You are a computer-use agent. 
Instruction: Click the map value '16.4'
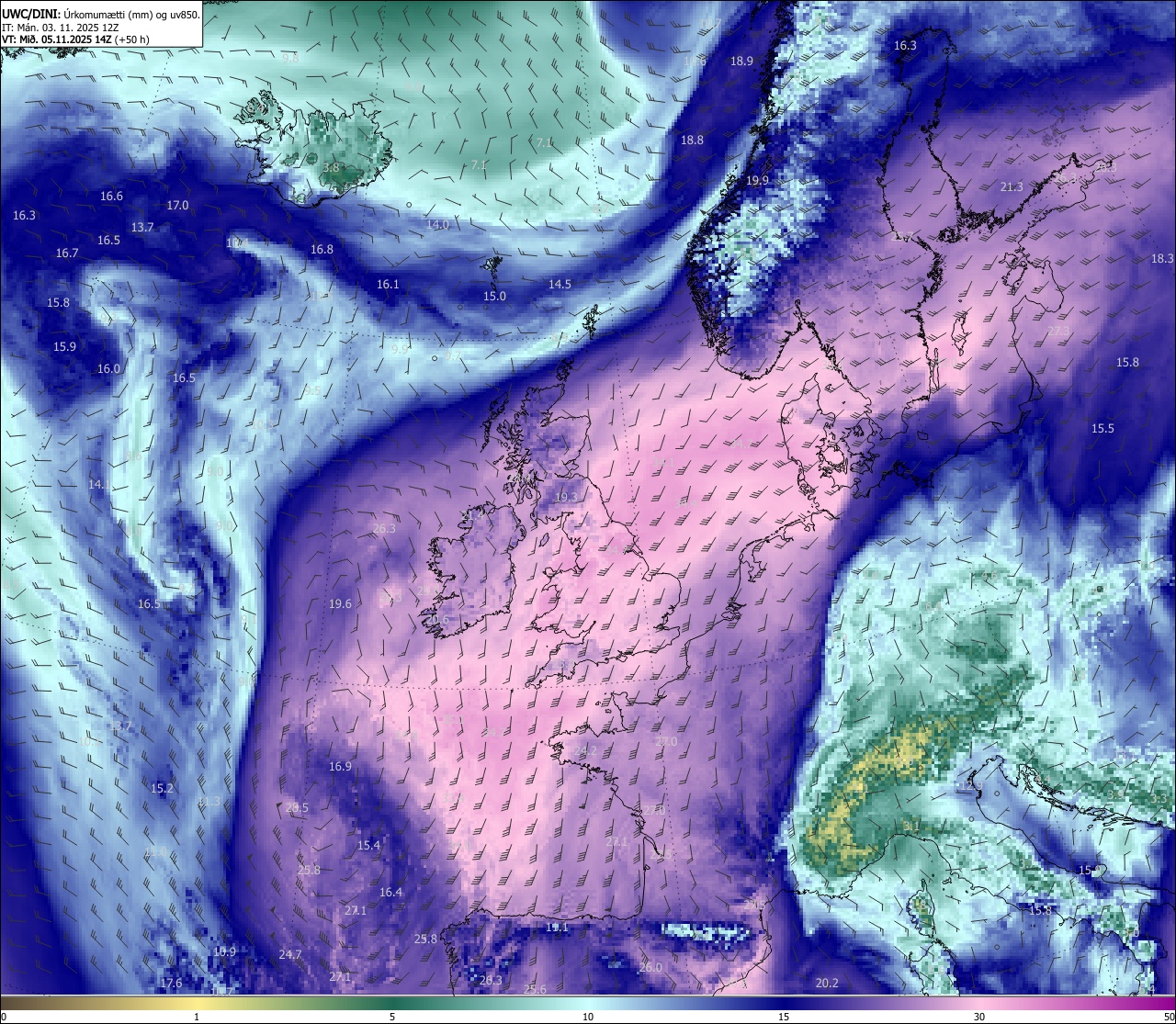[x=390, y=892]
